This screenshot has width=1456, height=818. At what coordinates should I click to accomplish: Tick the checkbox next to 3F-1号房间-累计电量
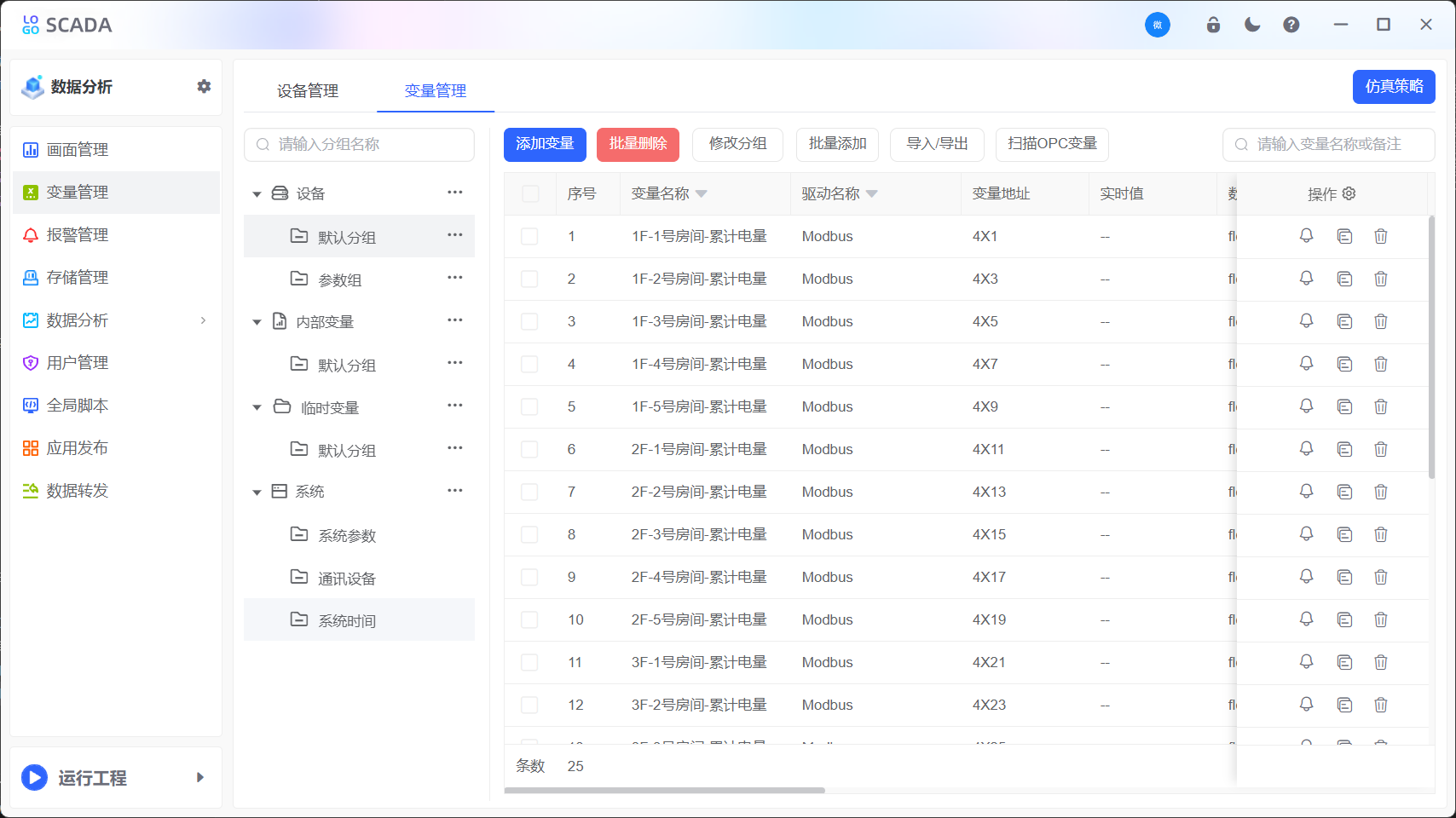pos(529,662)
